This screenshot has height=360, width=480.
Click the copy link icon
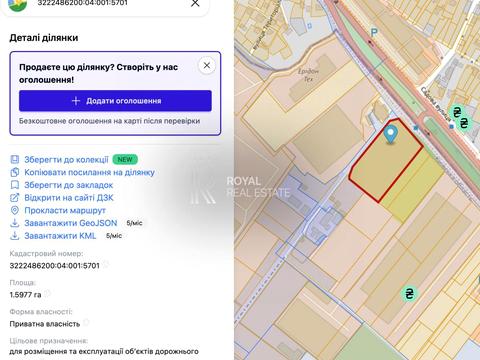pos(15,172)
